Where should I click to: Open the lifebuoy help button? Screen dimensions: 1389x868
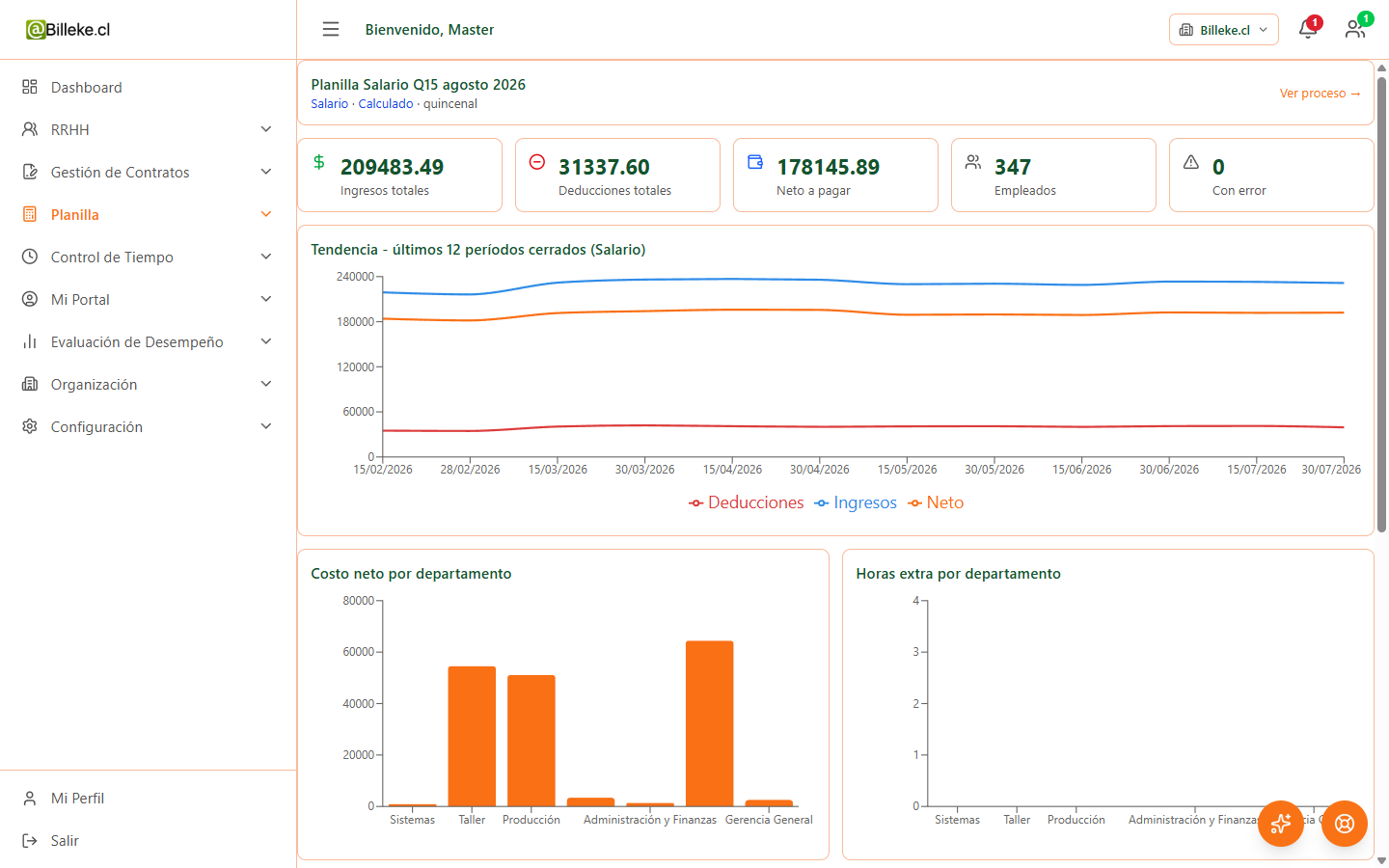tap(1345, 824)
